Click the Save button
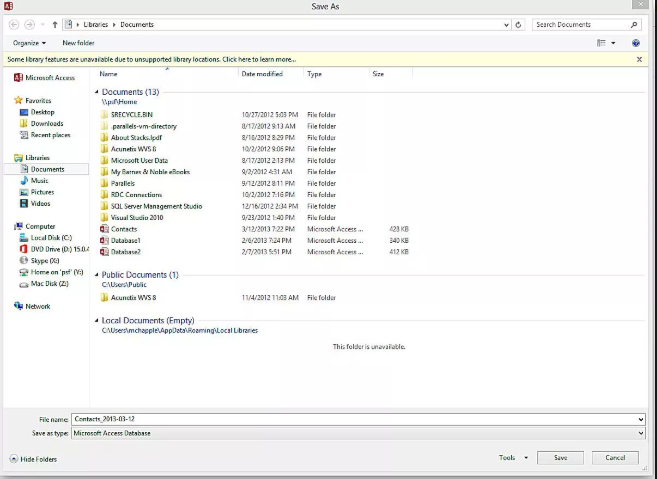 (x=560, y=458)
